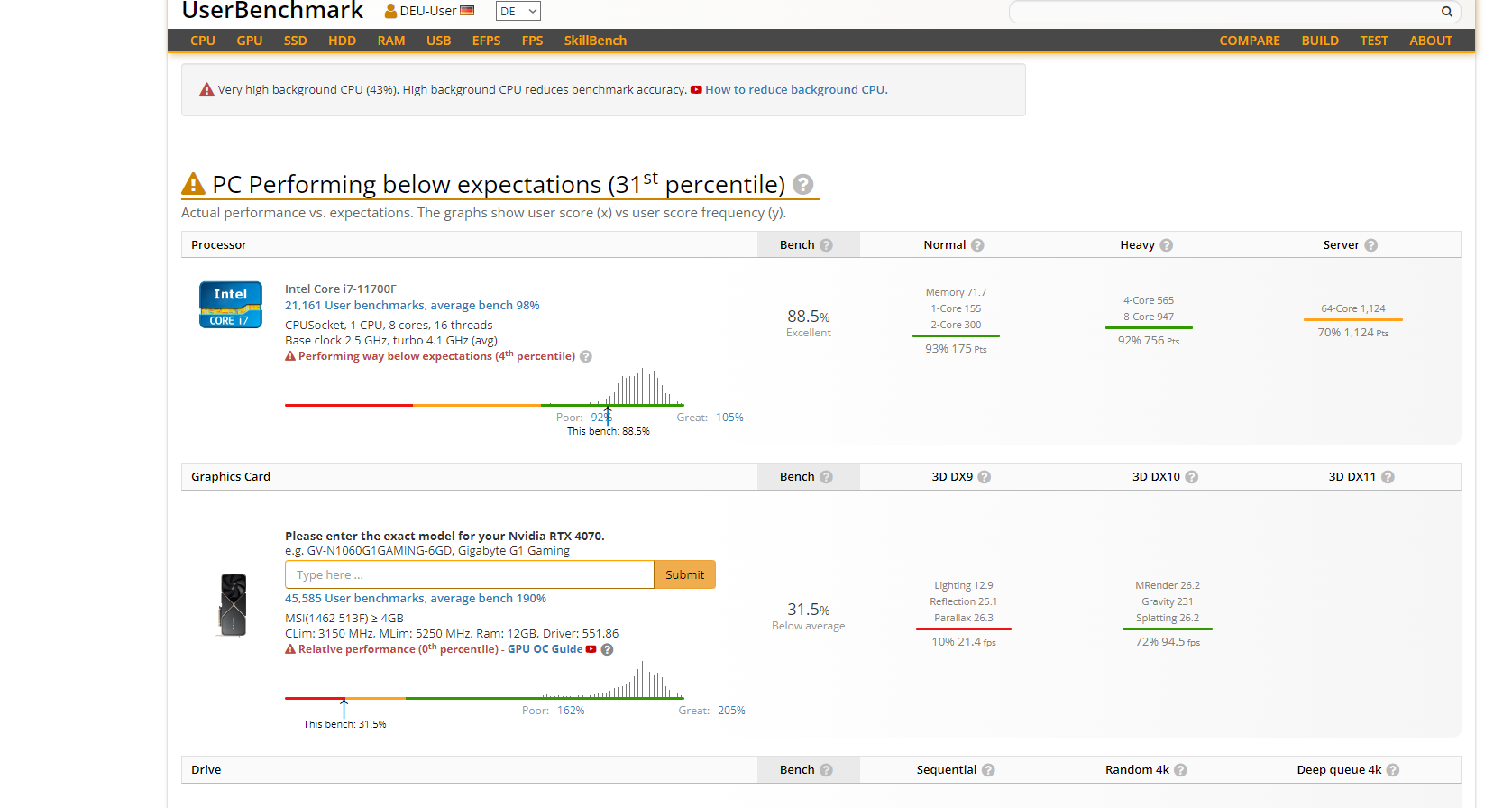Click help icon beside Deep queue 4k

(1393, 770)
